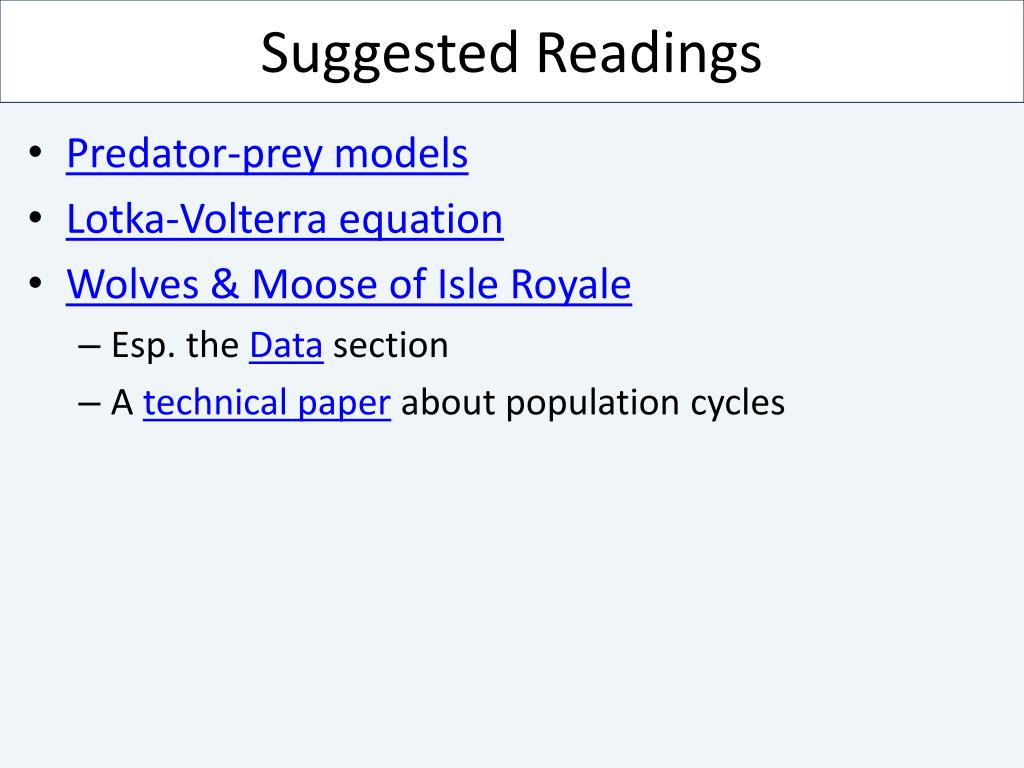Image resolution: width=1024 pixels, height=768 pixels.
Task: Click the Data hyperlink
Action: (x=286, y=345)
